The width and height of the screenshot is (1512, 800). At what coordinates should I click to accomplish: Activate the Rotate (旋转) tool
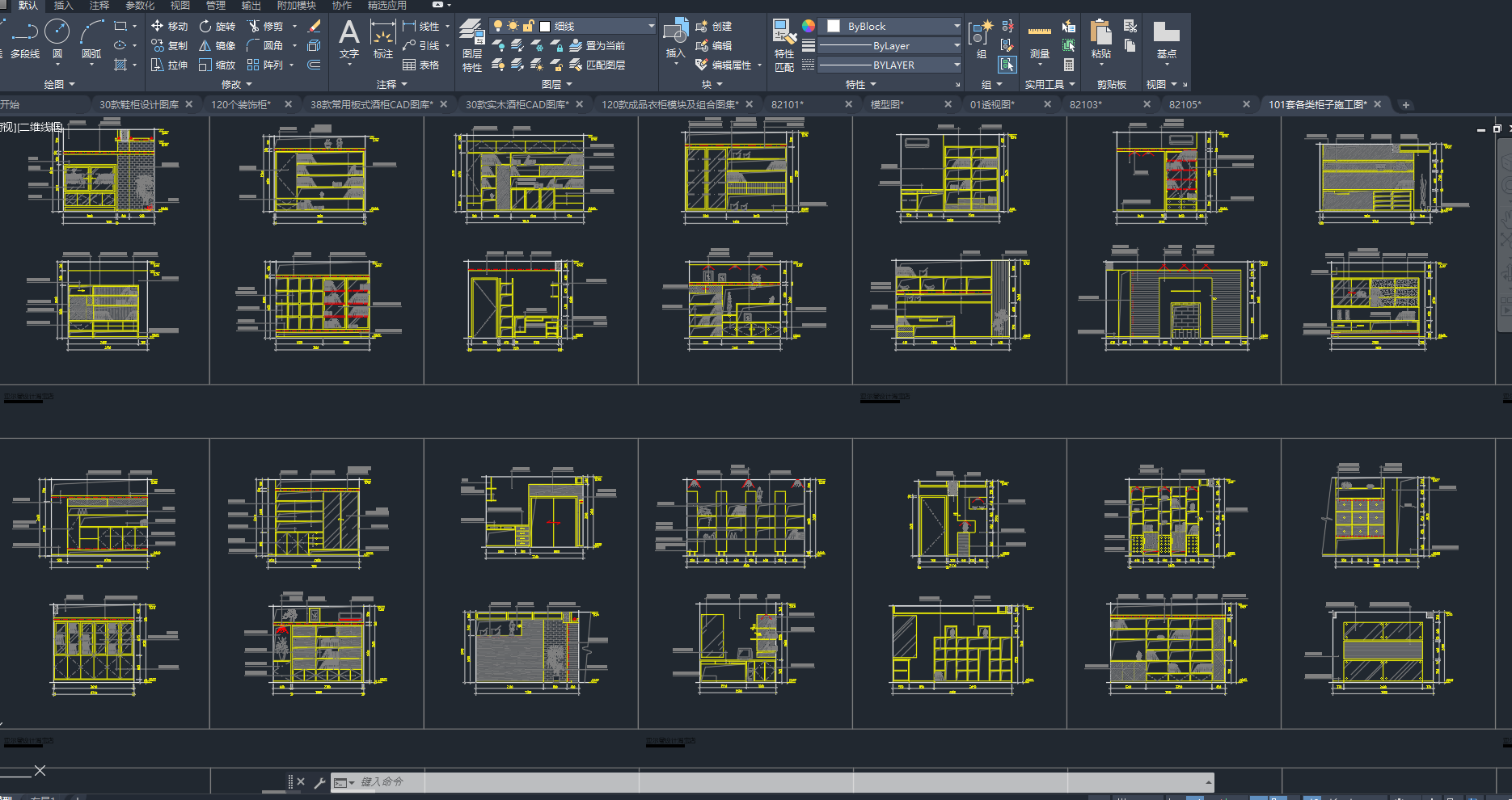coord(217,27)
